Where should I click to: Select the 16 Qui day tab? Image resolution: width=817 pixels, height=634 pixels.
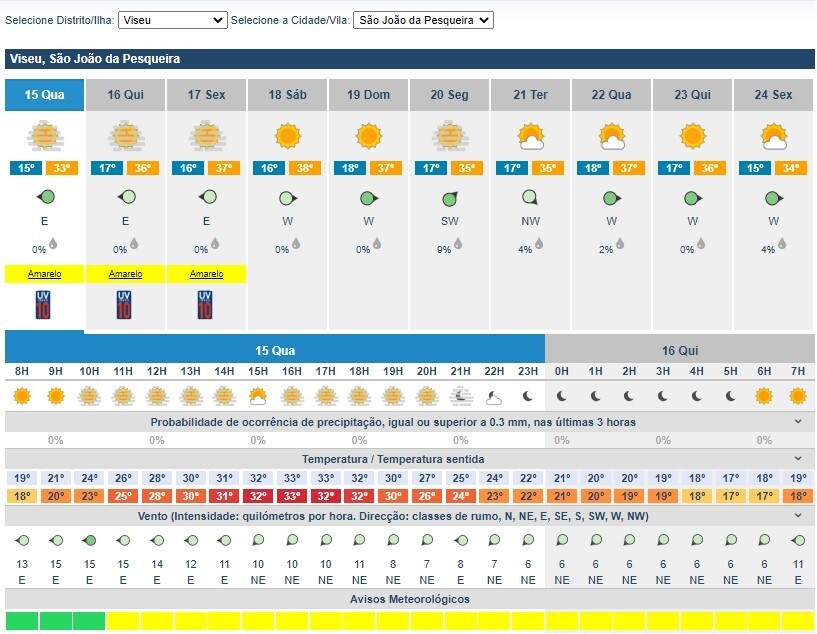[126, 95]
